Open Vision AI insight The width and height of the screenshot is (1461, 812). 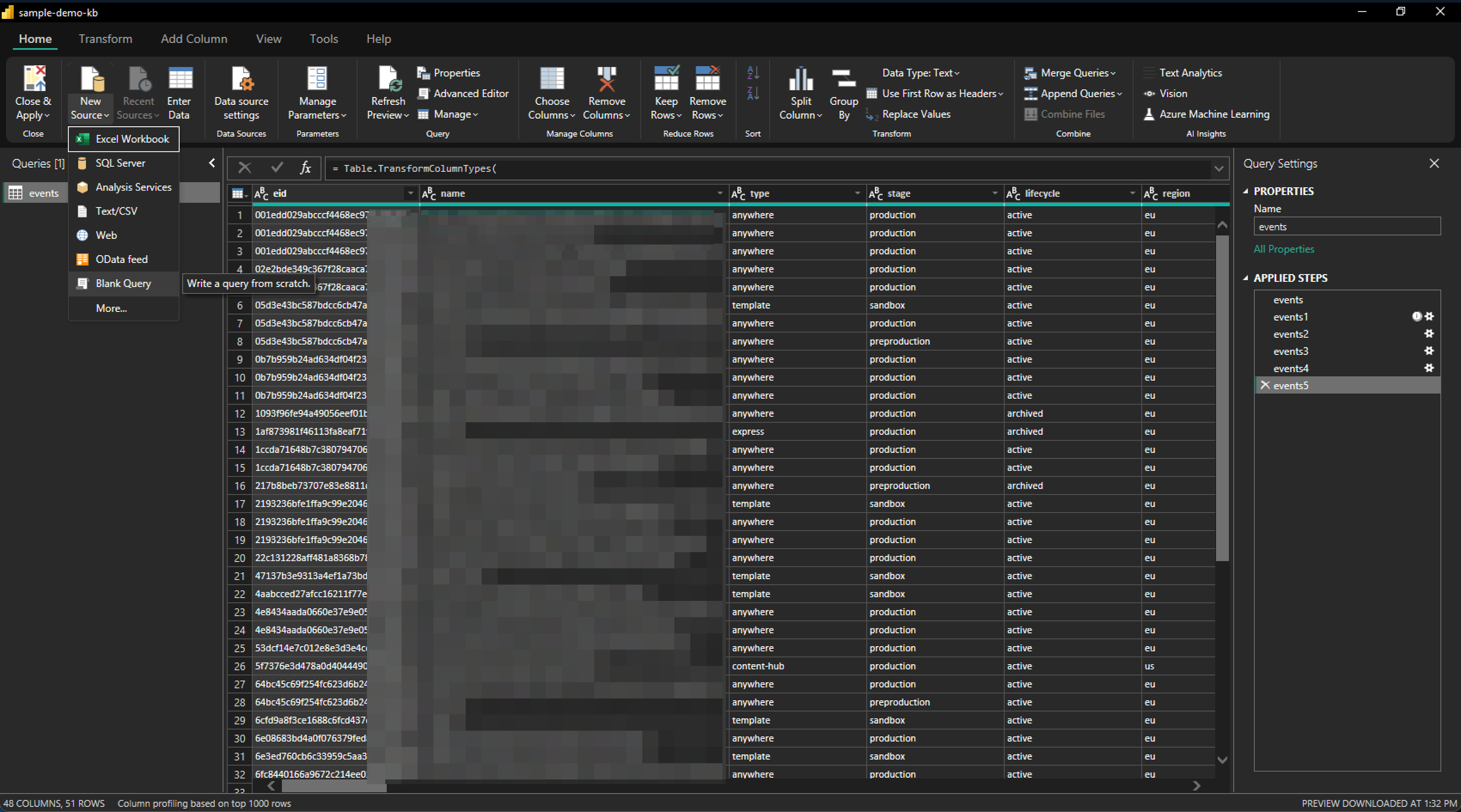pyautogui.click(x=1165, y=93)
